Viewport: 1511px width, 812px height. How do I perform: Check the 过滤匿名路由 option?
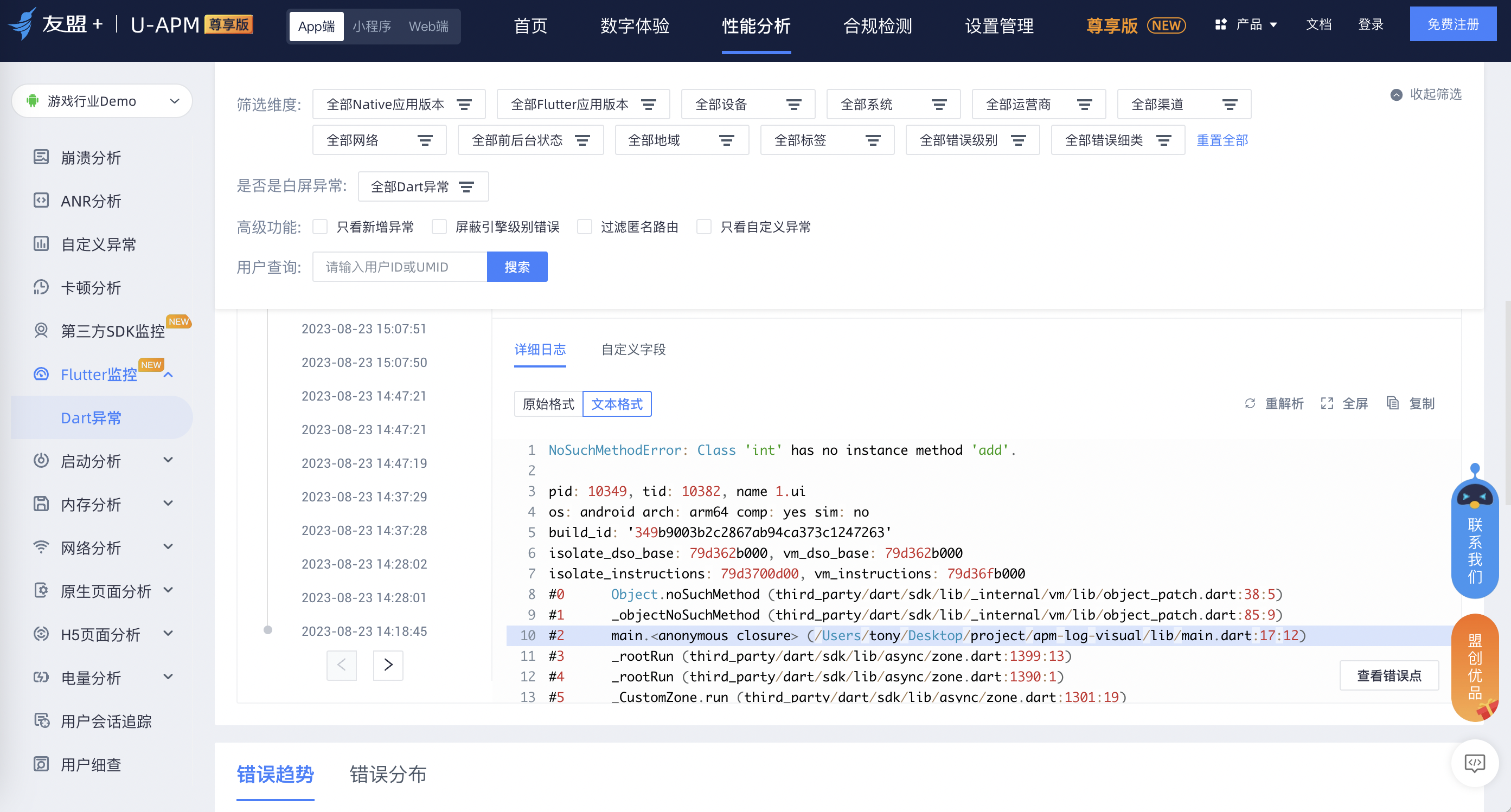click(x=585, y=226)
